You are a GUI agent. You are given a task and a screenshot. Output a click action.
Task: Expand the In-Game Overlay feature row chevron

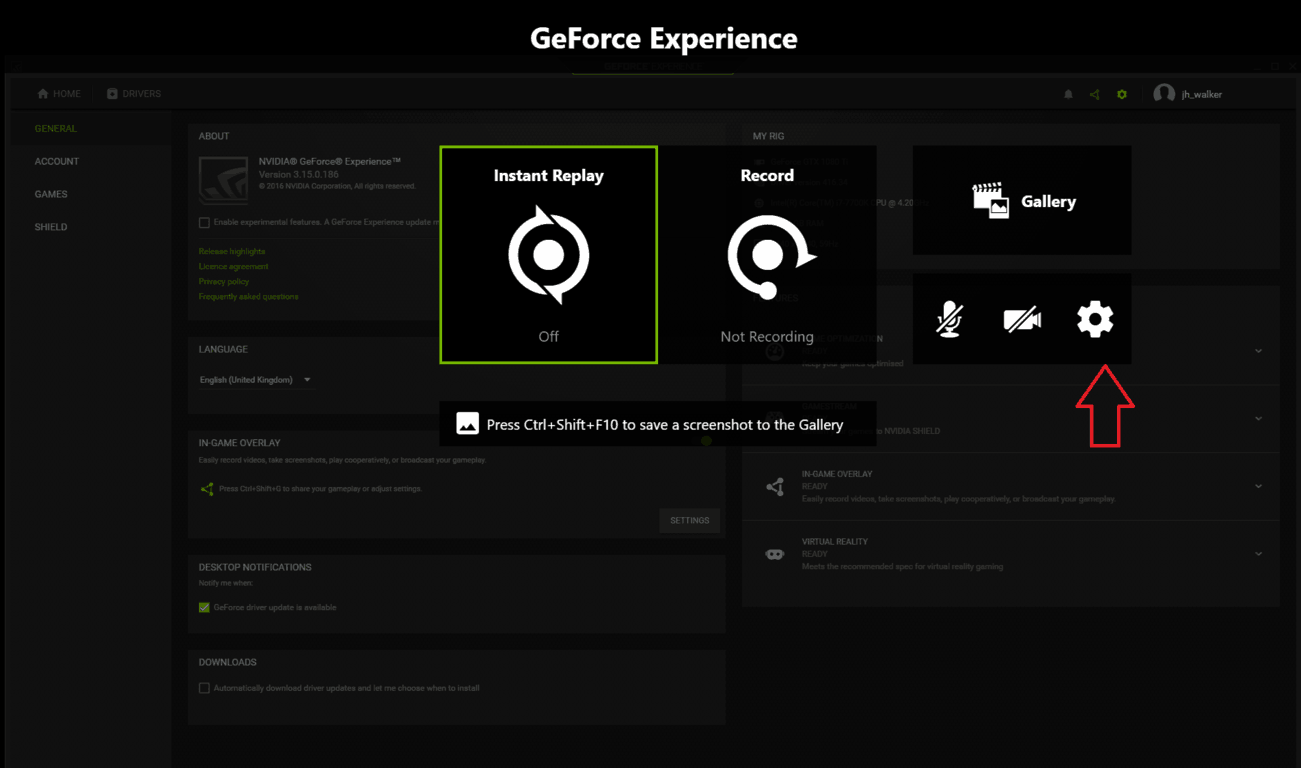pyautogui.click(x=1258, y=486)
